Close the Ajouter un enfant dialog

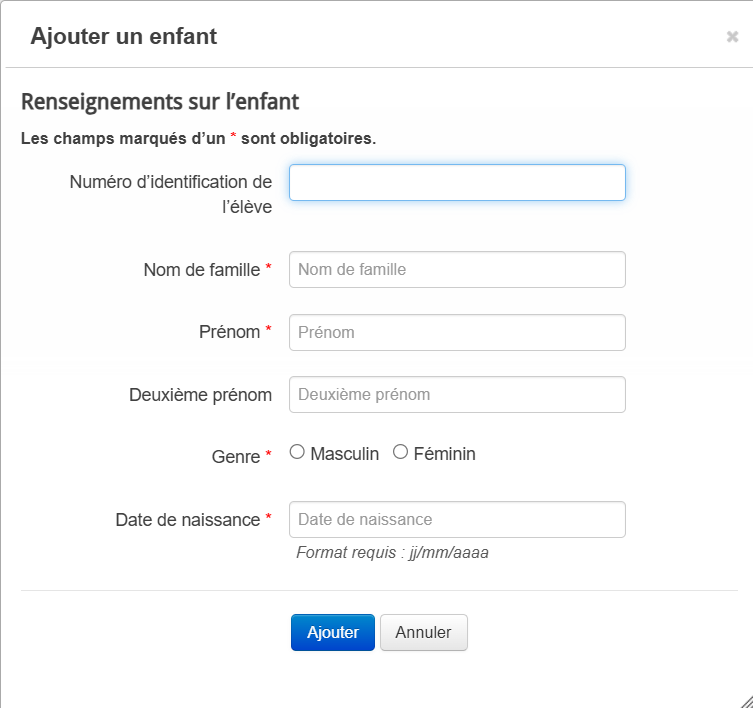tap(732, 37)
